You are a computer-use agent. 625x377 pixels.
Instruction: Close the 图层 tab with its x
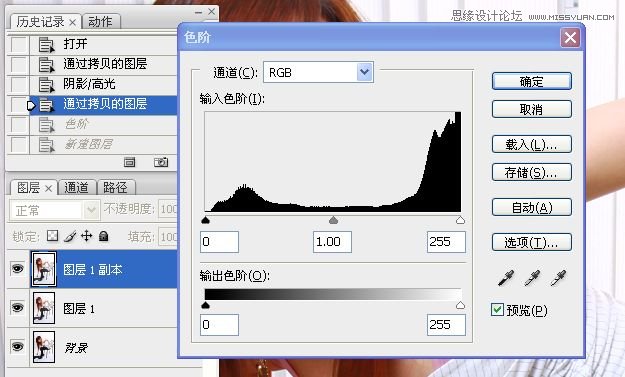click(48, 188)
